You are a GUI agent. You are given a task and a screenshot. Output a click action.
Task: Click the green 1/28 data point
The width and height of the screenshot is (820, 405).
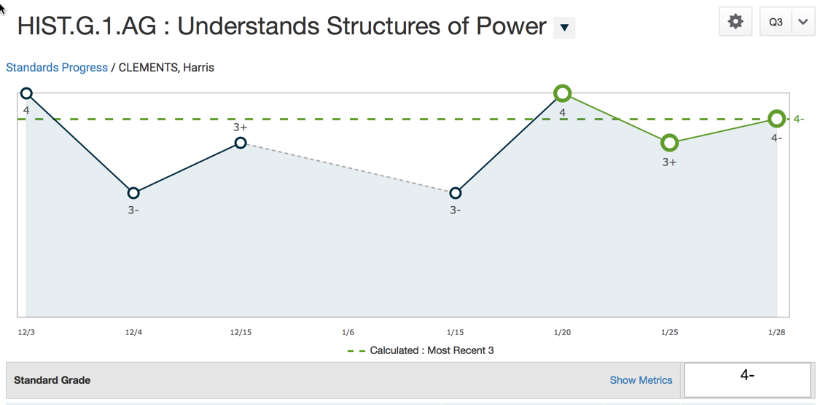pyautogui.click(x=776, y=119)
